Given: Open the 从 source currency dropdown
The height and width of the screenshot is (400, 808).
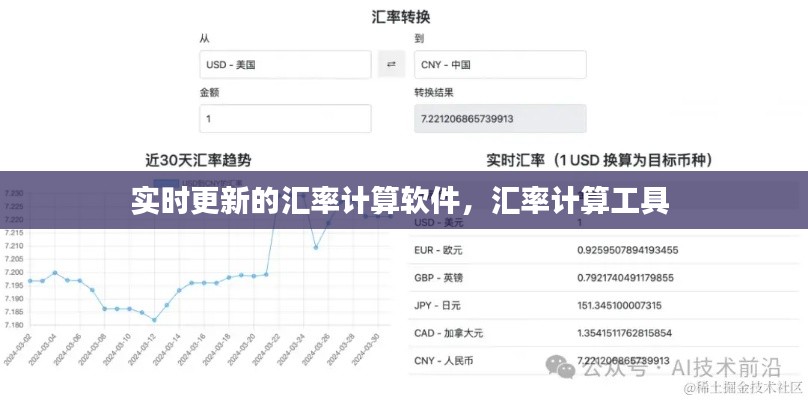Looking at the screenshot, I should [285, 65].
